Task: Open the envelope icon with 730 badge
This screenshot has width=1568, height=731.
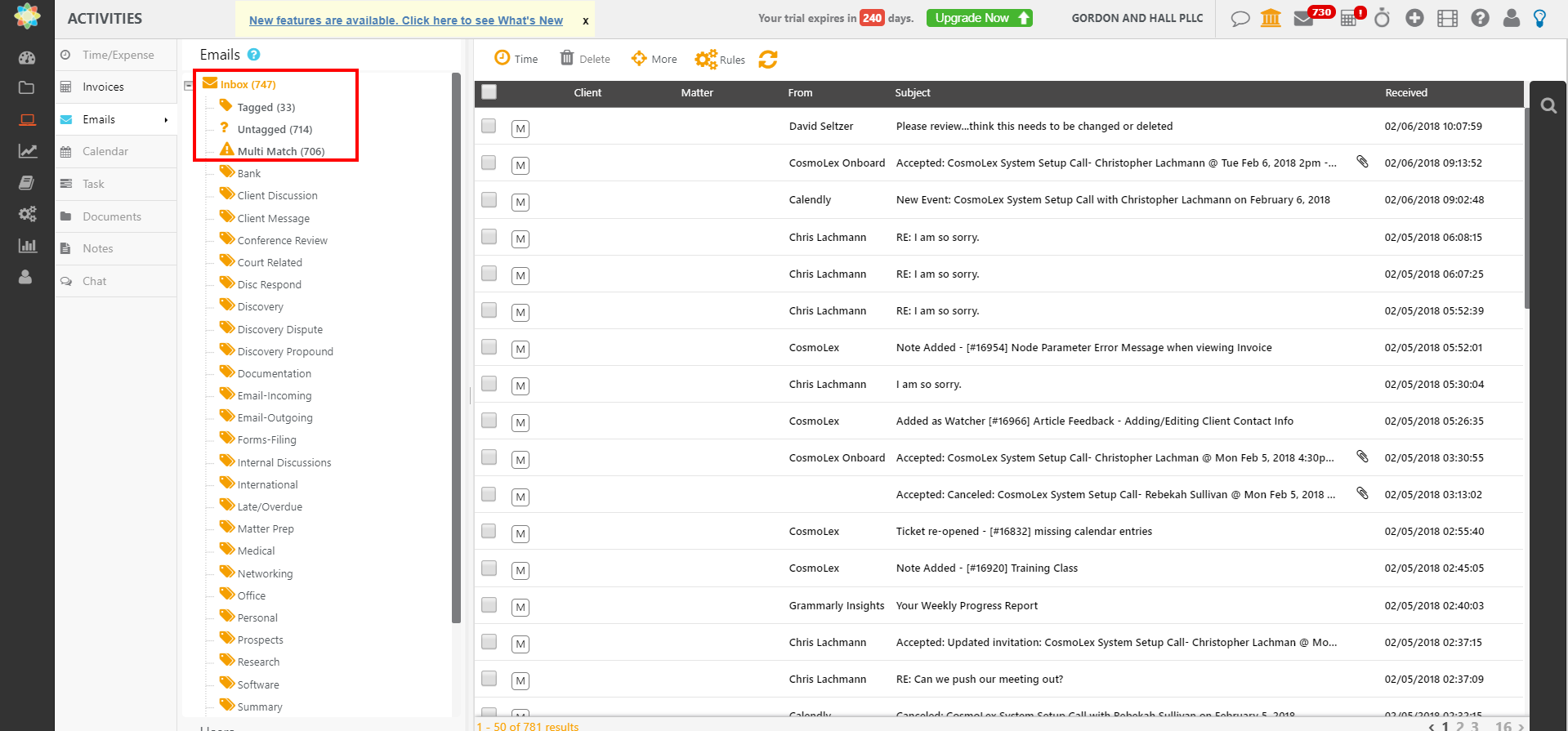Action: pos(1304,18)
